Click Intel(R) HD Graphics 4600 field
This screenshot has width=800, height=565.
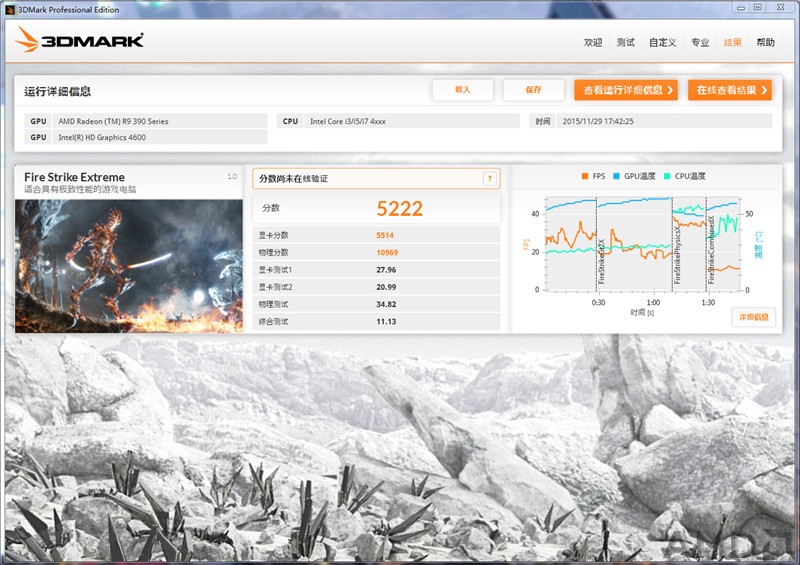160,137
